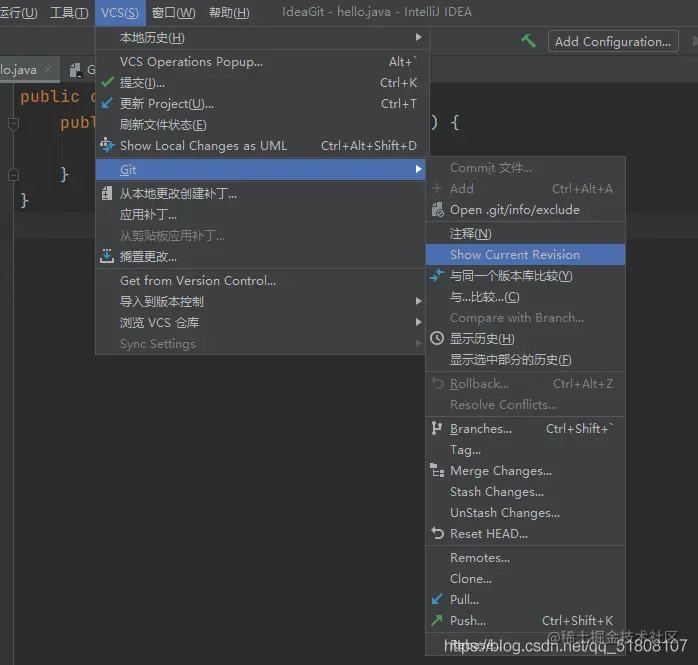Click the green hammer Build icon

point(528,41)
